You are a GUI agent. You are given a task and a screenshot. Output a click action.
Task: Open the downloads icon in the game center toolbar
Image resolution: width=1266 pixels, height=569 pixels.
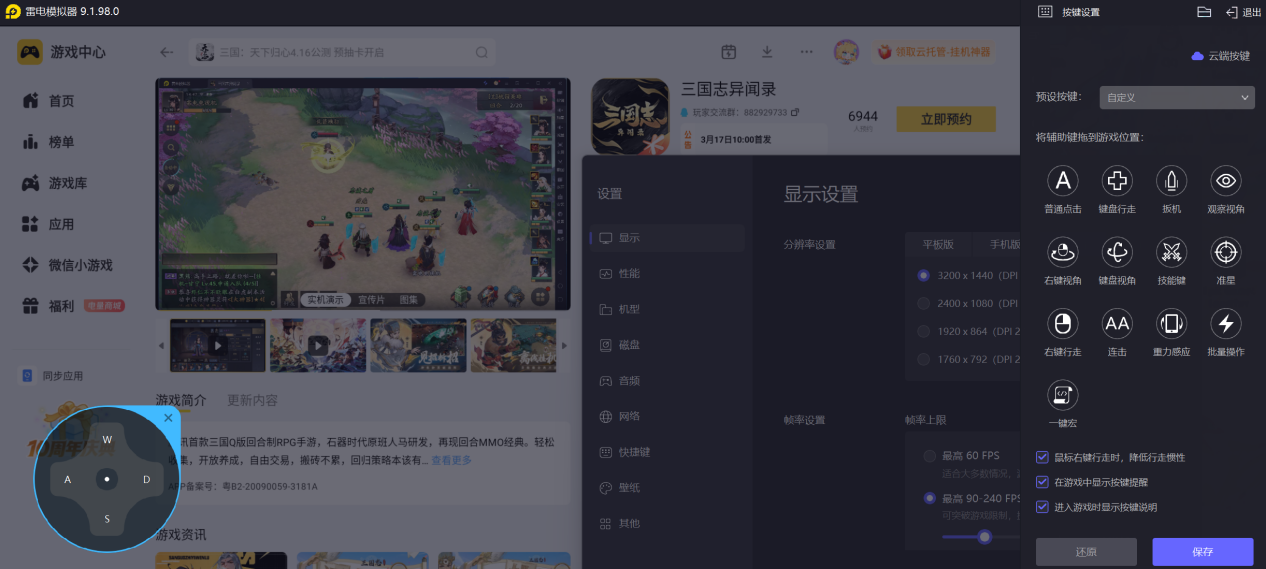coord(767,52)
